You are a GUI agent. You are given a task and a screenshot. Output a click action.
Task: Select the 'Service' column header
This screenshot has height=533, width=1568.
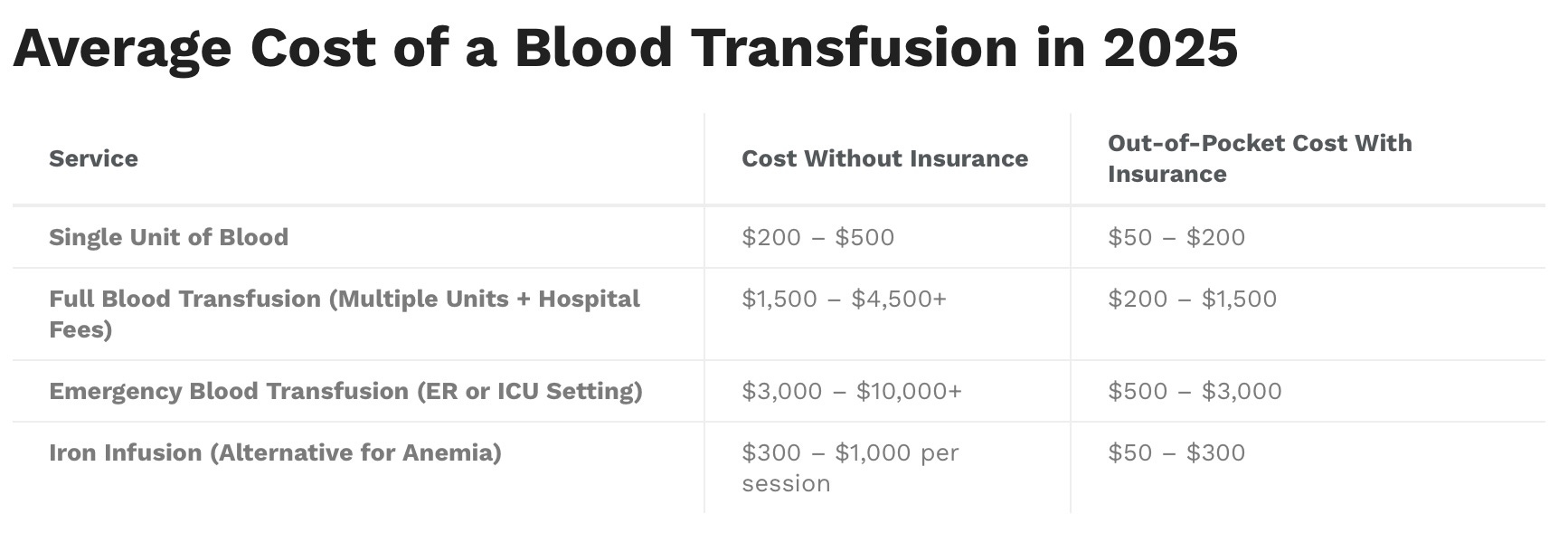click(93, 158)
